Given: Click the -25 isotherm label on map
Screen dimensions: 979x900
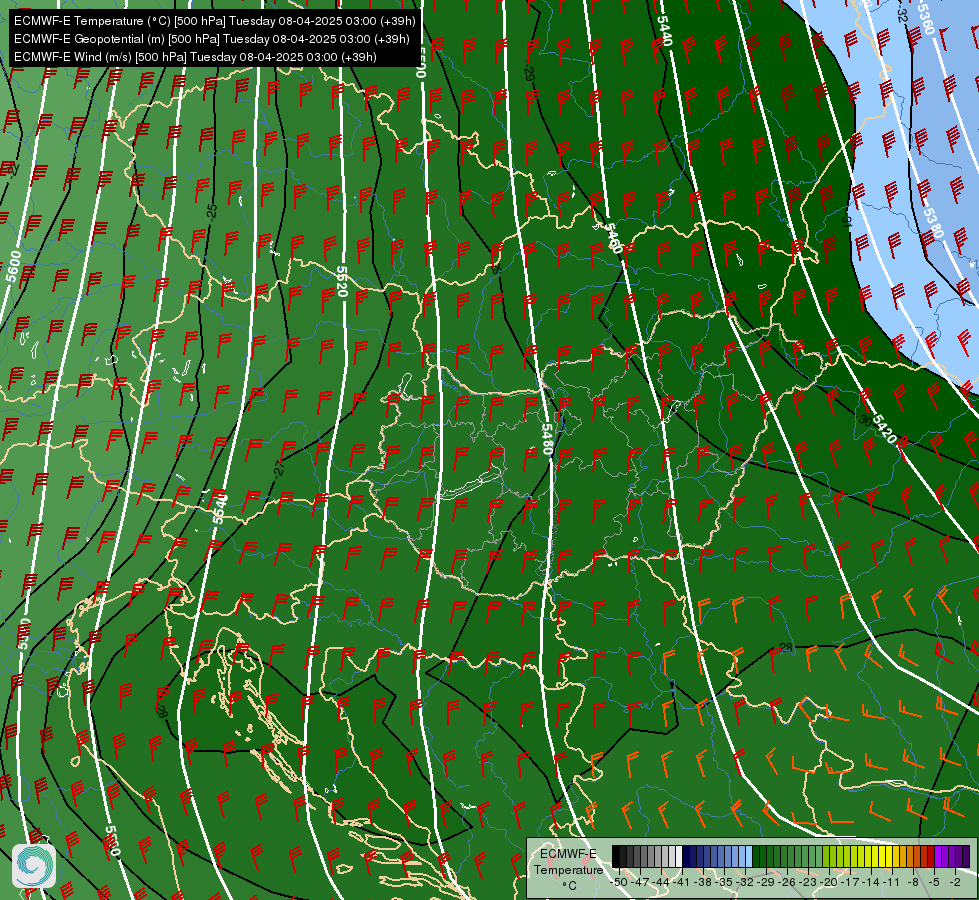Looking at the screenshot, I should point(212,211).
